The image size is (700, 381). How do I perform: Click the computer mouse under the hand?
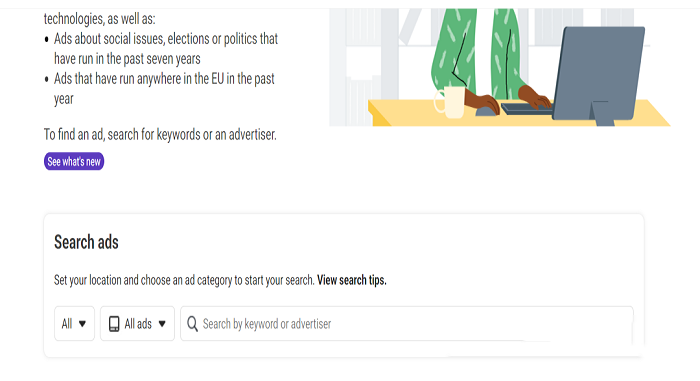(487, 110)
